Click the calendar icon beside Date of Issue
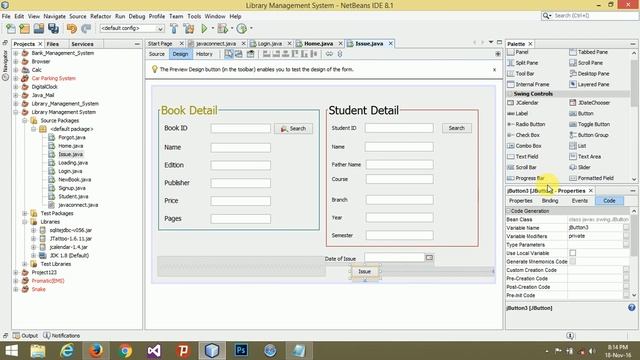Image resolution: width=640 pixels, height=360 pixels. (x=429, y=258)
